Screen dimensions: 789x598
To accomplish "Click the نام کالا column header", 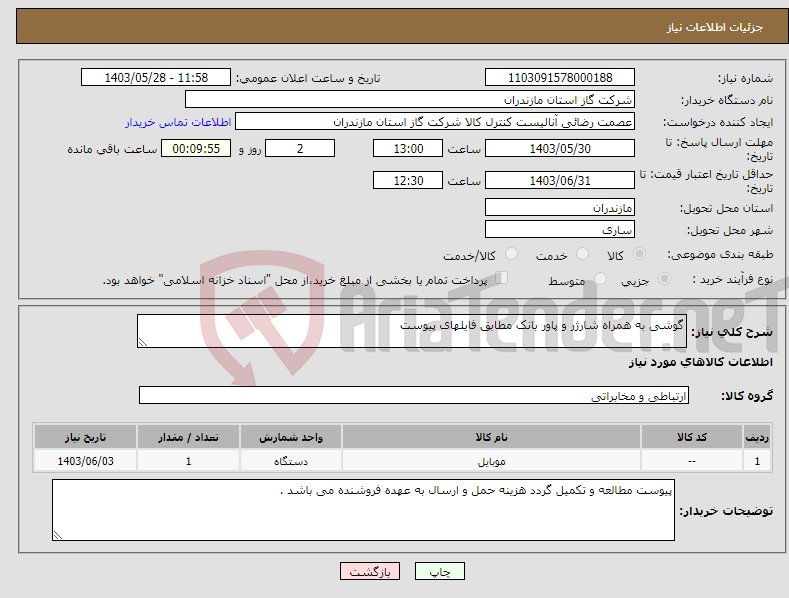I will [491, 437].
